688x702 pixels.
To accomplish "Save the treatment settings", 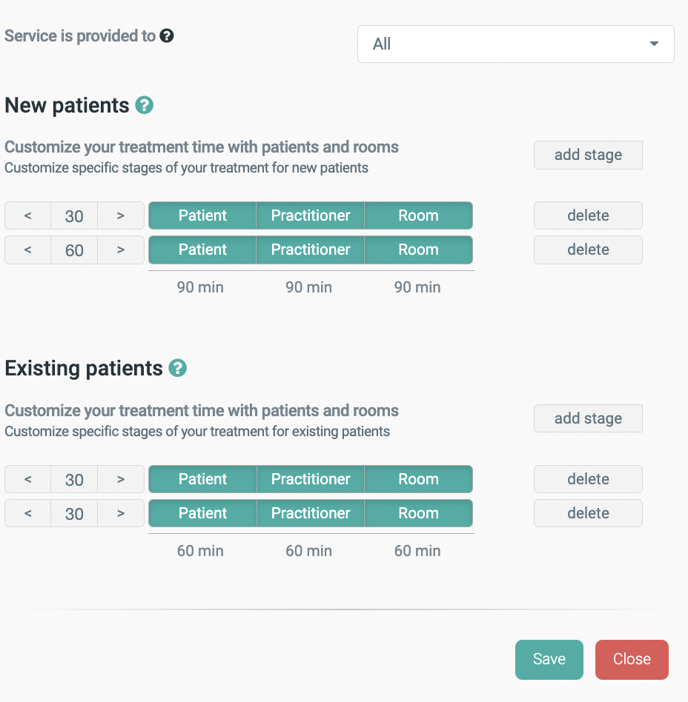I will pyautogui.click(x=549, y=659).
